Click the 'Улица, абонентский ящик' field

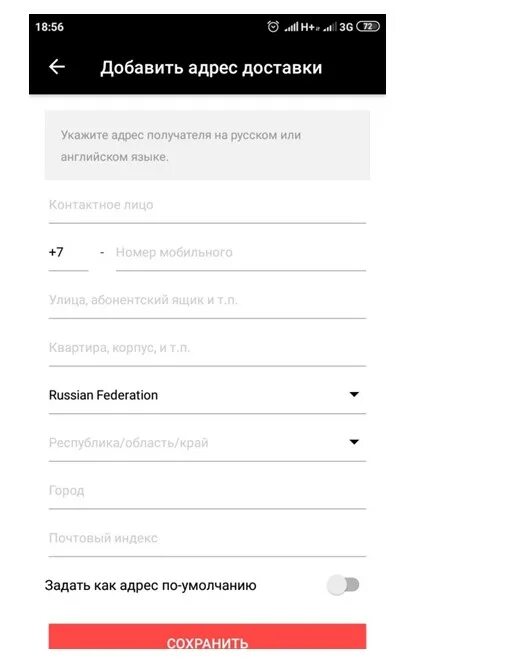pos(207,300)
